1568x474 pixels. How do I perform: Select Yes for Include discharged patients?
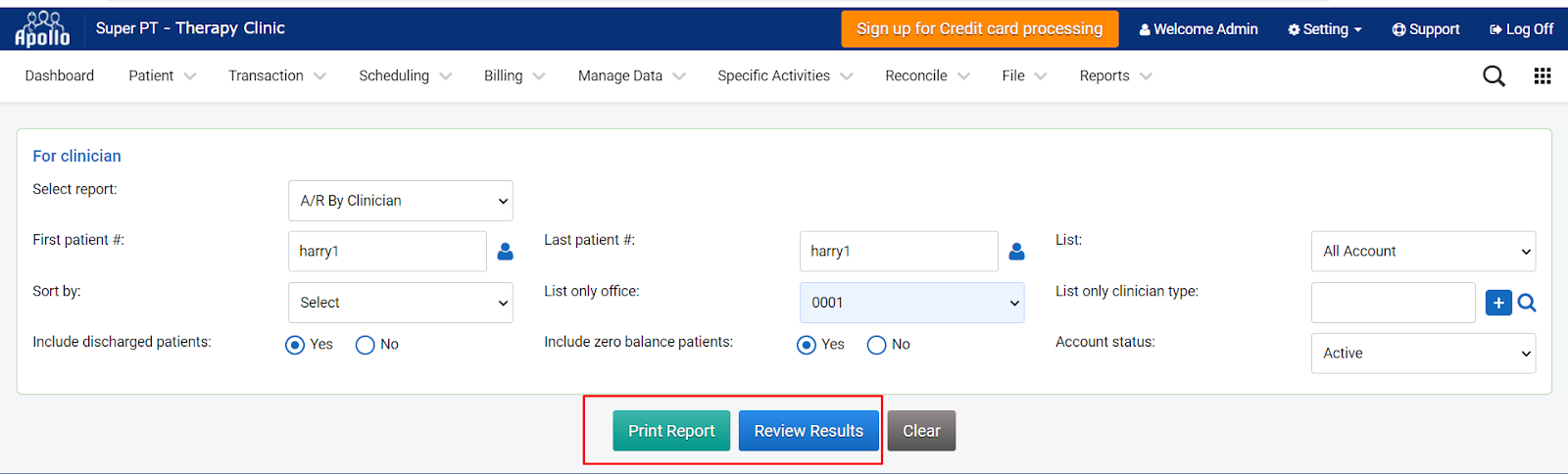(295, 345)
